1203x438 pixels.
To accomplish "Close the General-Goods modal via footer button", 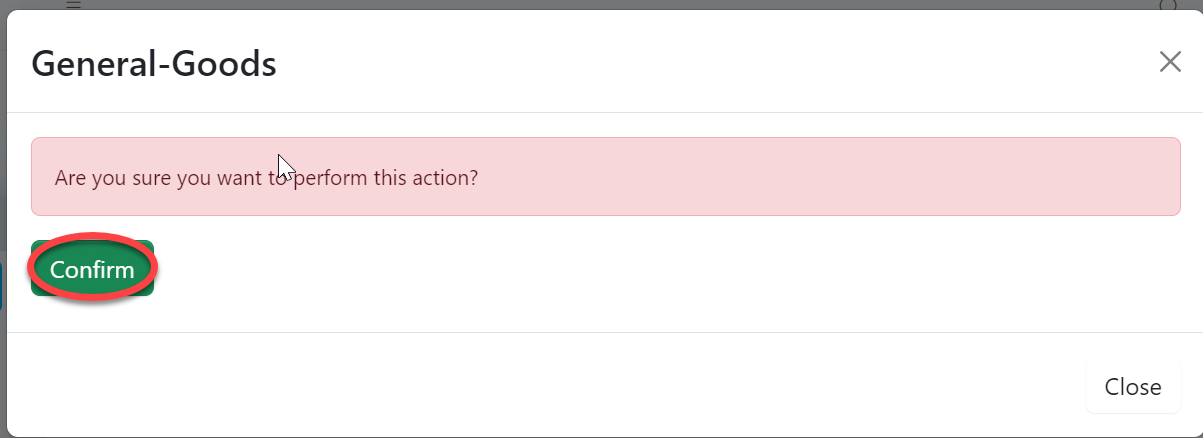I will tap(1132, 387).
